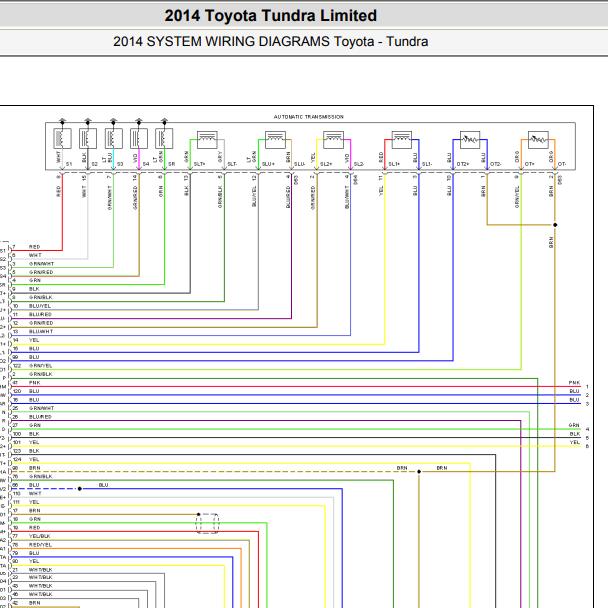Click the pin 122 GRN/YEL wire label

41,366
